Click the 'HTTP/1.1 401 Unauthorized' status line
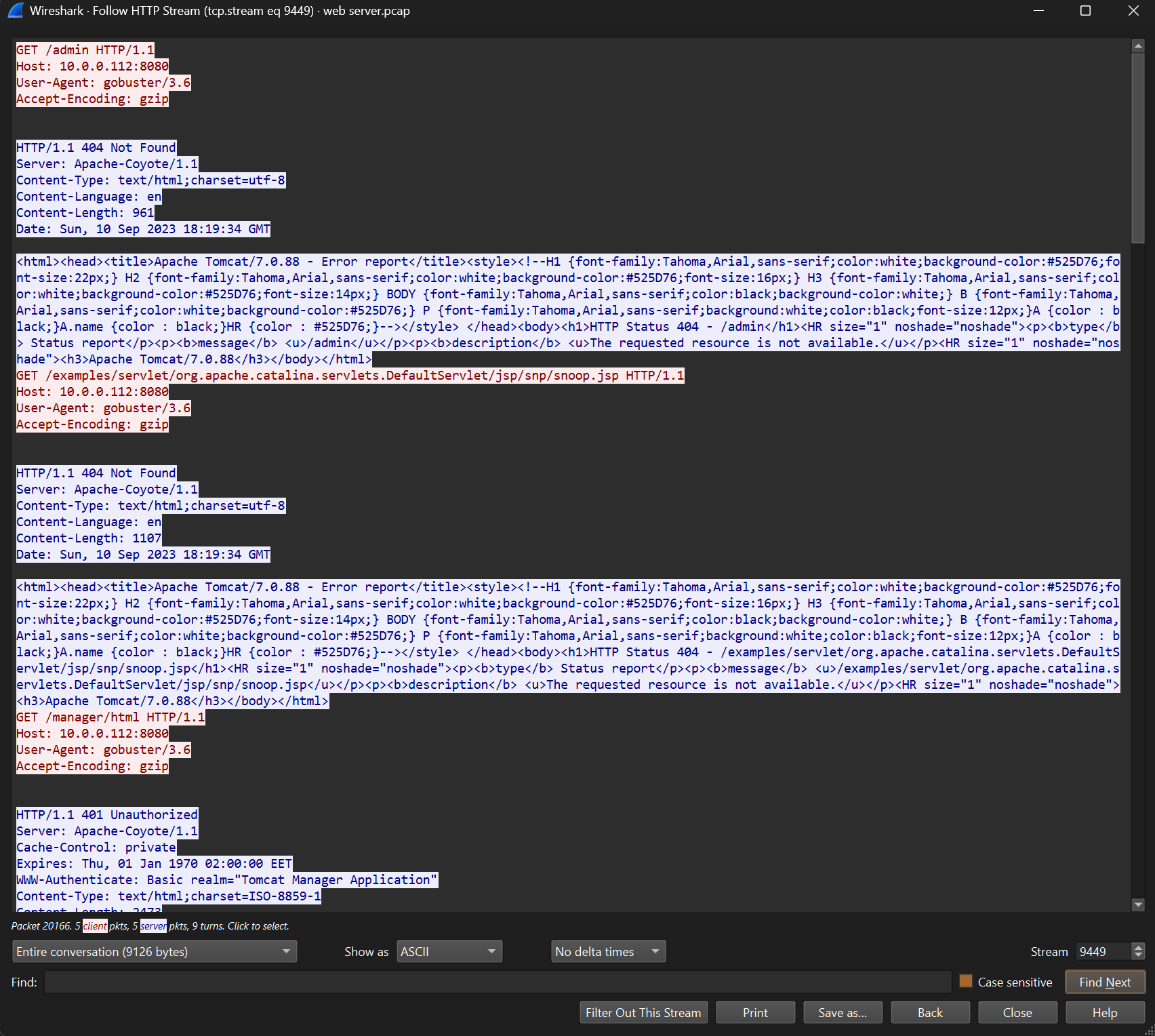The width and height of the screenshot is (1155, 1036). [107, 815]
